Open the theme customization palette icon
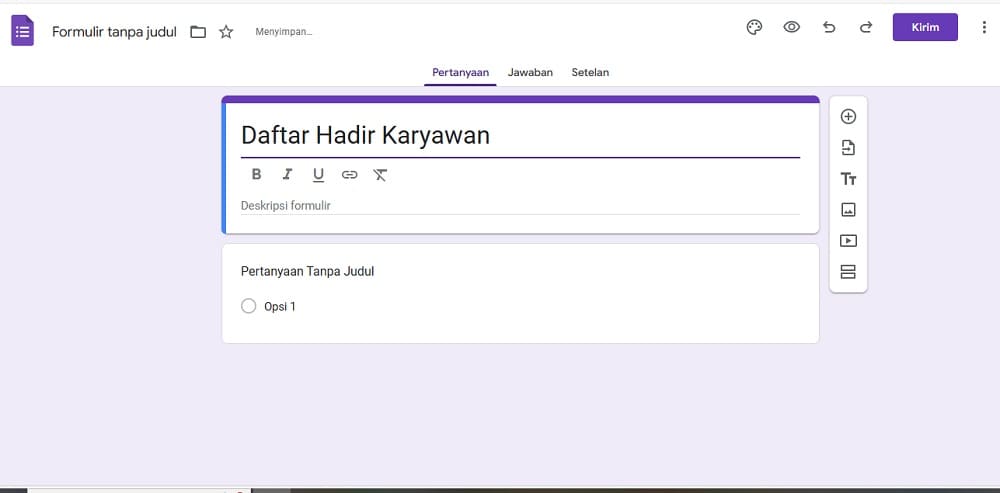 point(754,27)
